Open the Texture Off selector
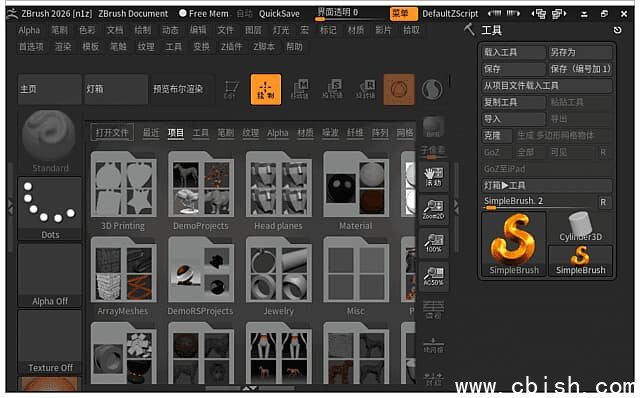Image resolution: width=640 pixels, height=398 pixels. point(49,341)
